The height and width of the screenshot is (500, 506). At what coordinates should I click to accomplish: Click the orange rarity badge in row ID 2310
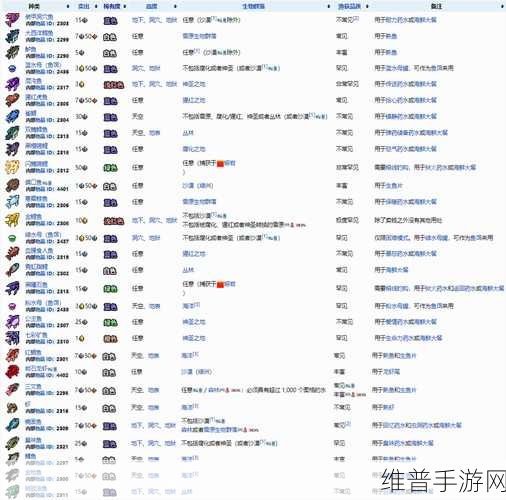(x=110, y=339)
